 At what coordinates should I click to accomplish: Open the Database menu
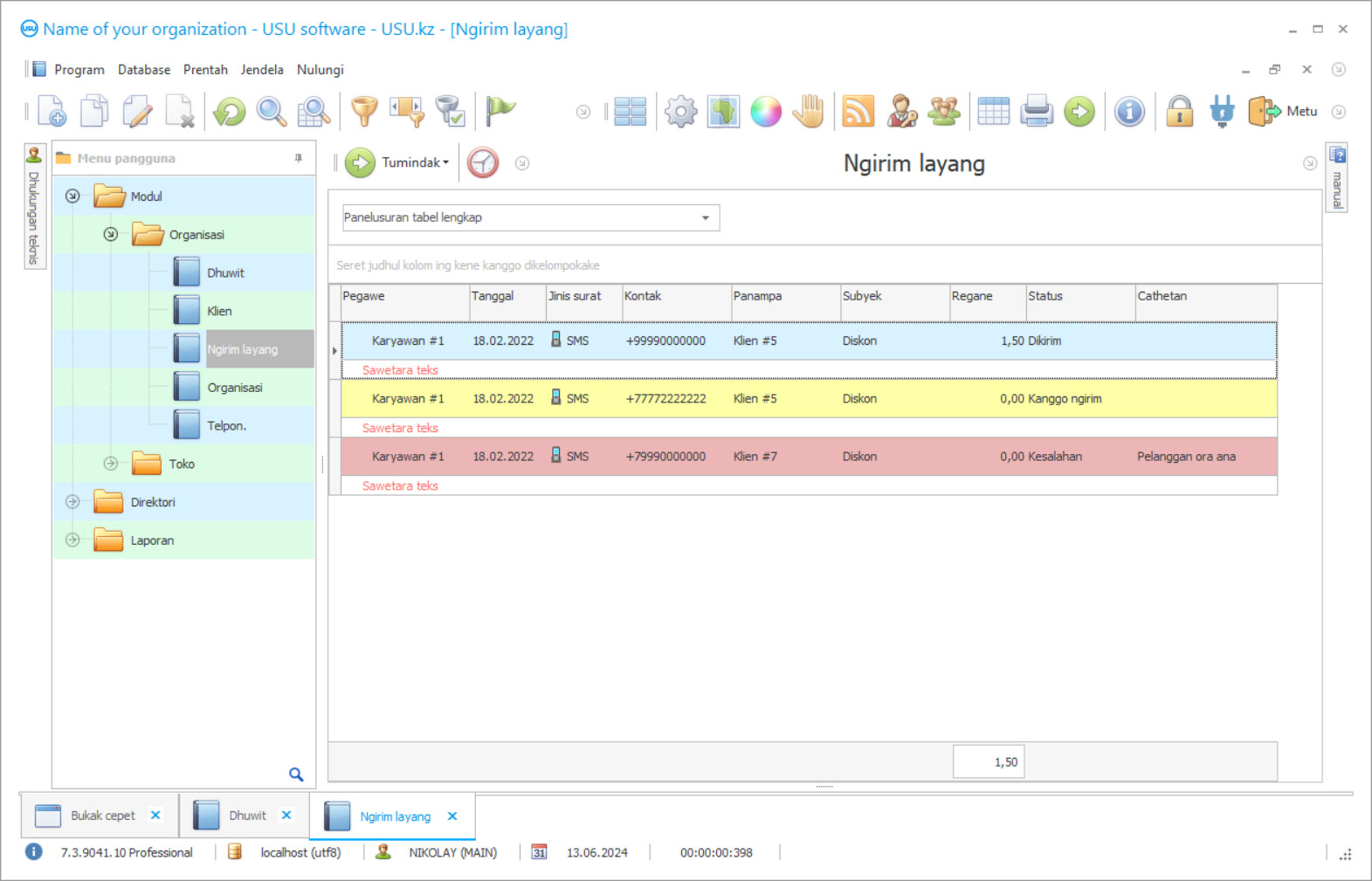tap(144, 70)
